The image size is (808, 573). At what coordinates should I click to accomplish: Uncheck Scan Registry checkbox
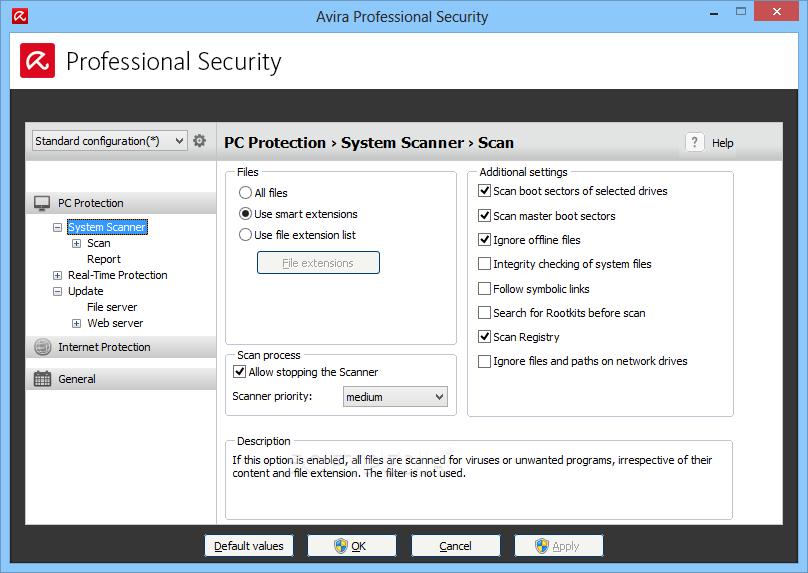(484, 337)
